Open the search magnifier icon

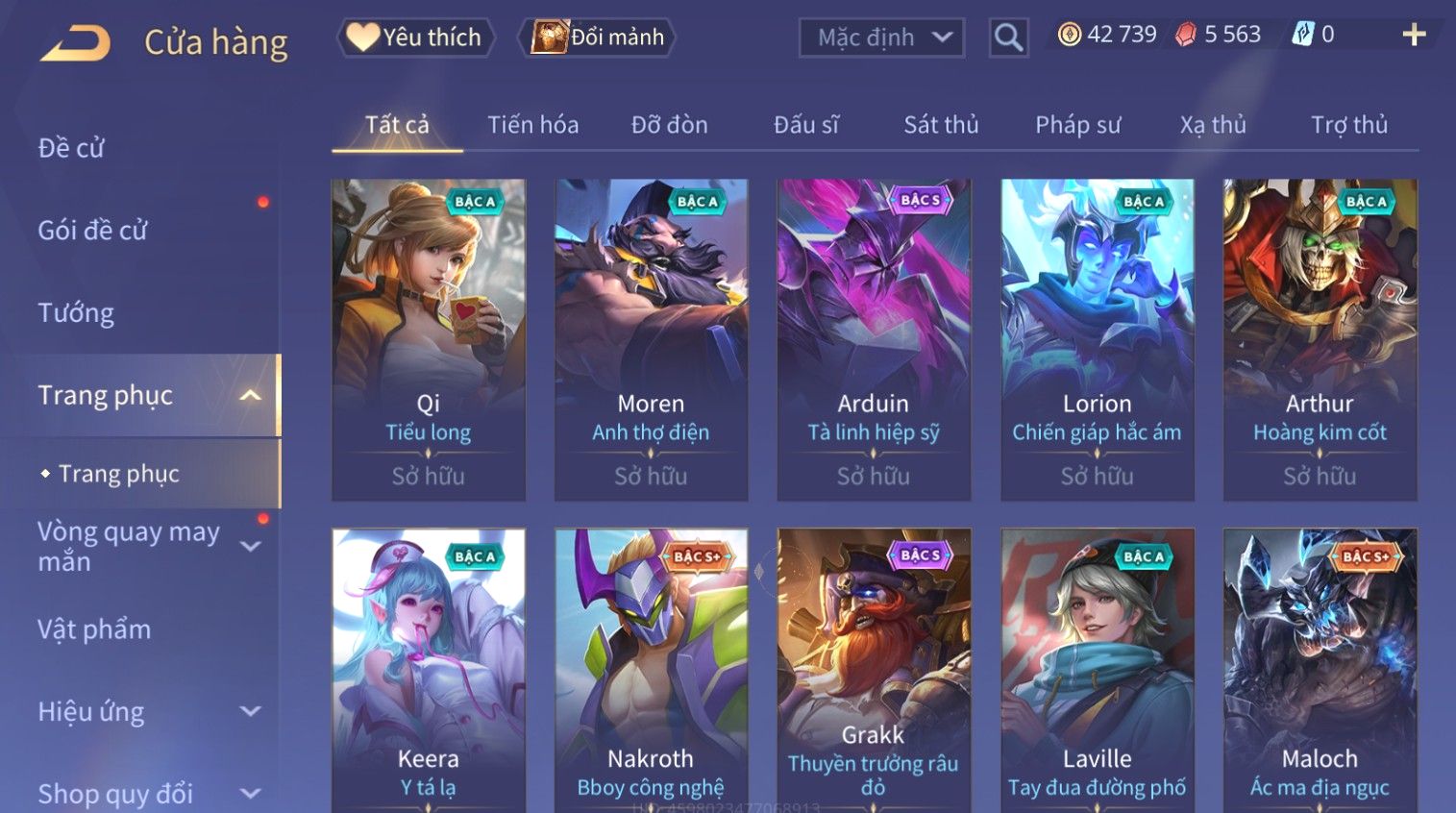[x=1008, y=37]
